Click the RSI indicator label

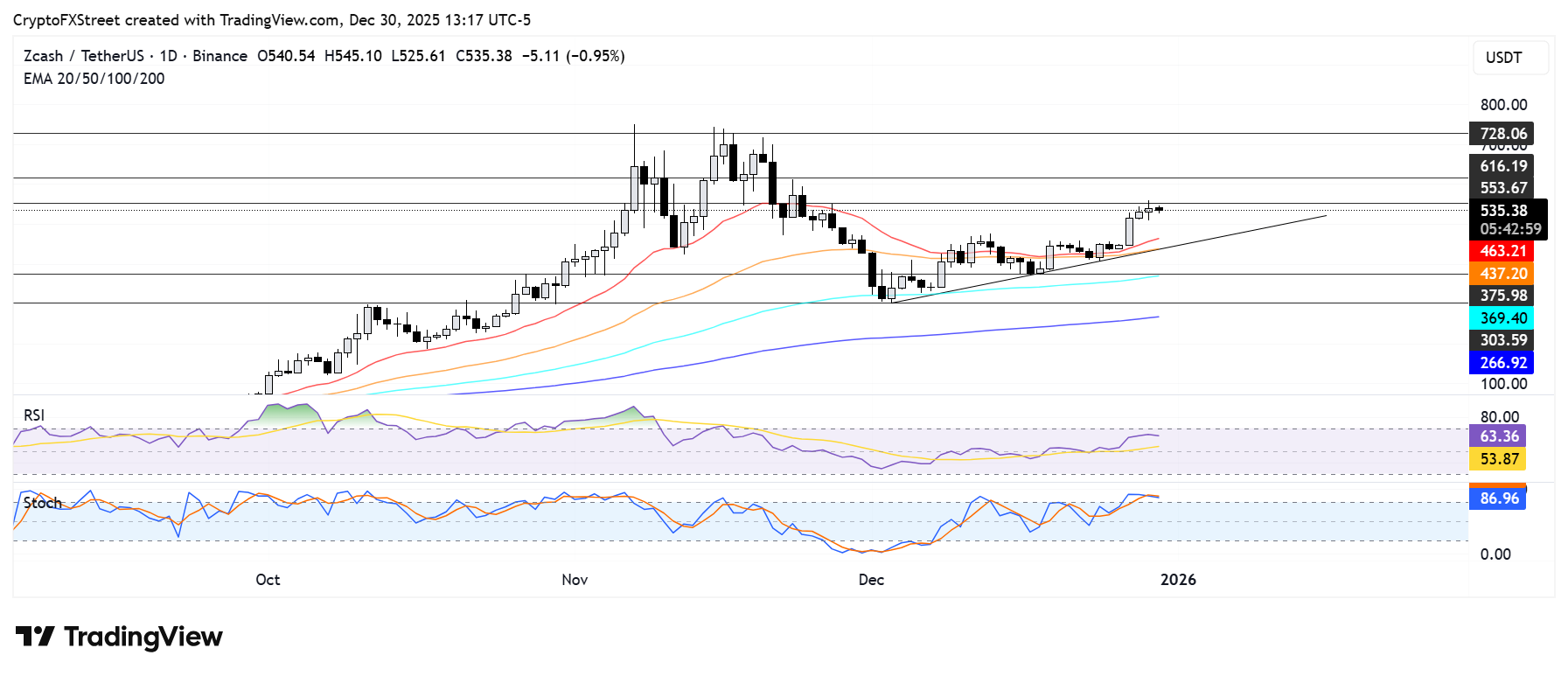[34, 415]
